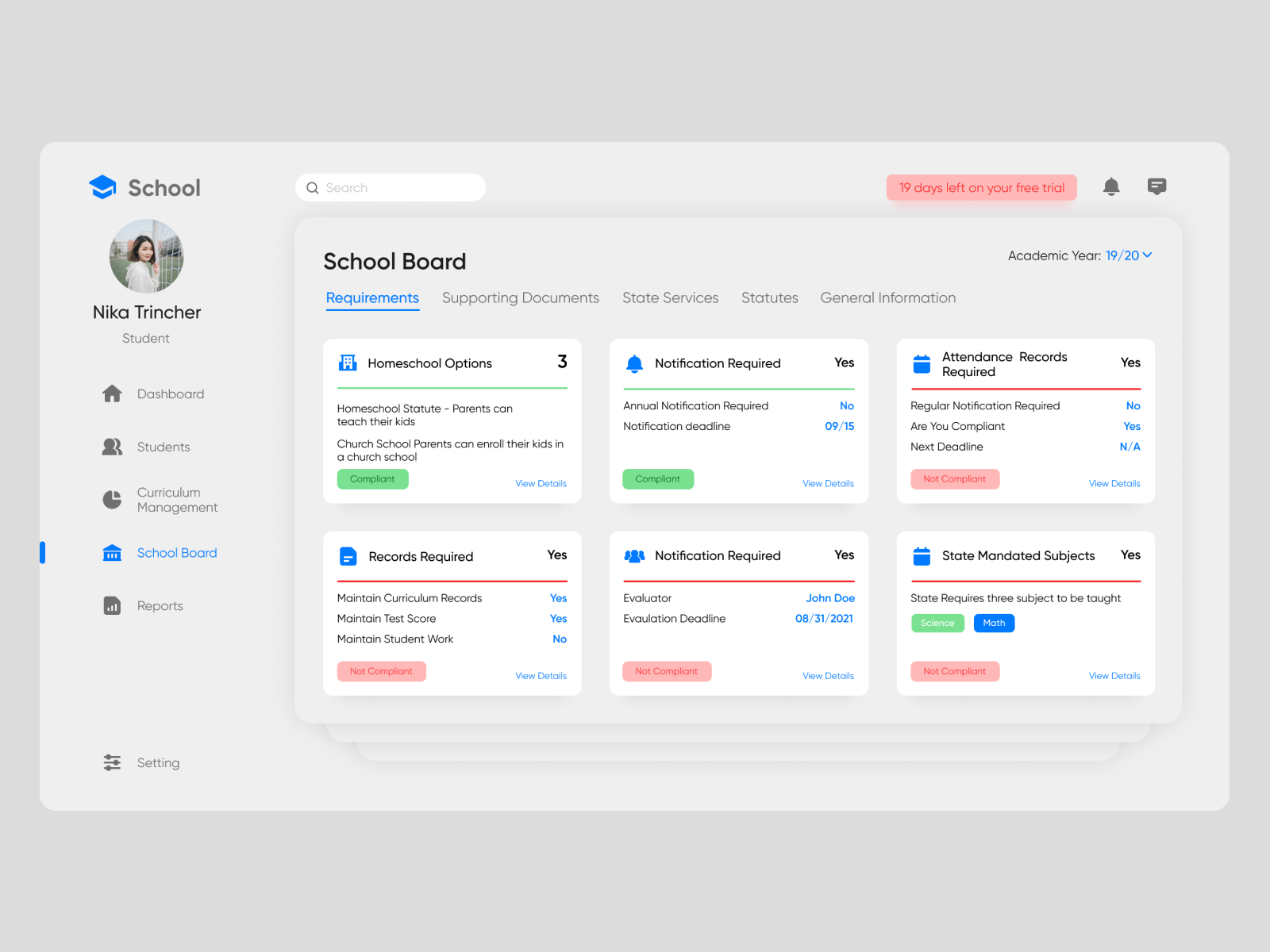Click the Math subject chip on State Mandated Subjects
1270x952 pixels.
994,623
